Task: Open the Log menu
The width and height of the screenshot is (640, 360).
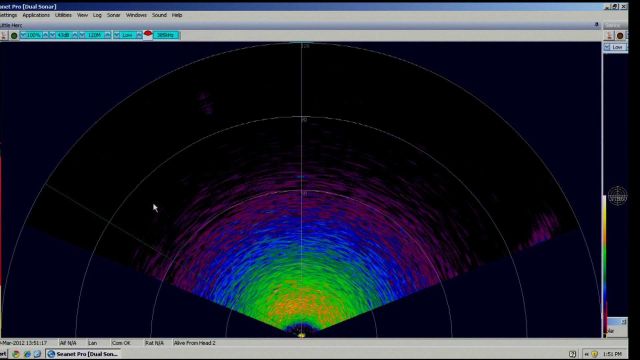Action: click(97, 15)
